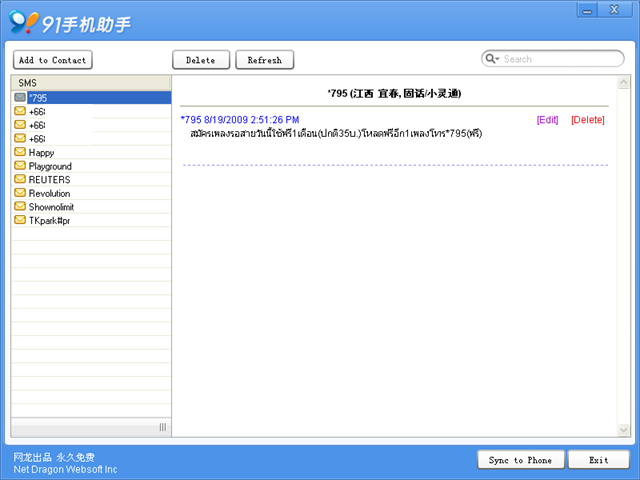Open the Shownolimit SMS thread
This screenshot has width=640, height=480.
91,207
